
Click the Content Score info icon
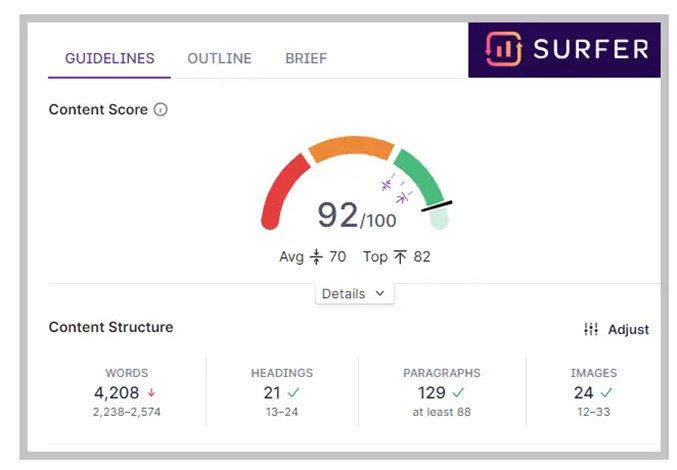pos(161,110)
